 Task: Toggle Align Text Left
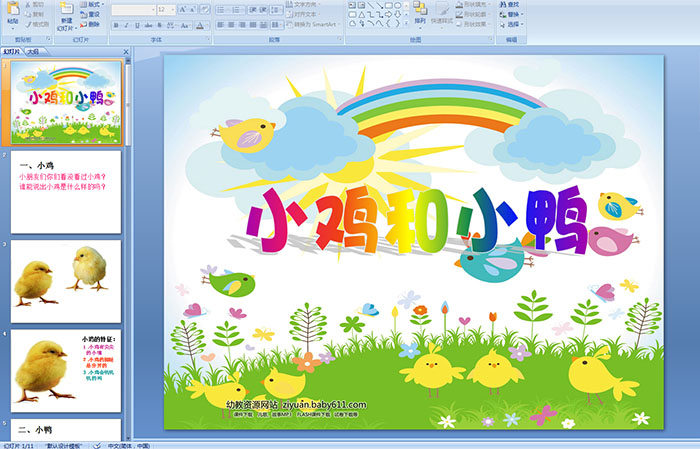coord(221,25)
